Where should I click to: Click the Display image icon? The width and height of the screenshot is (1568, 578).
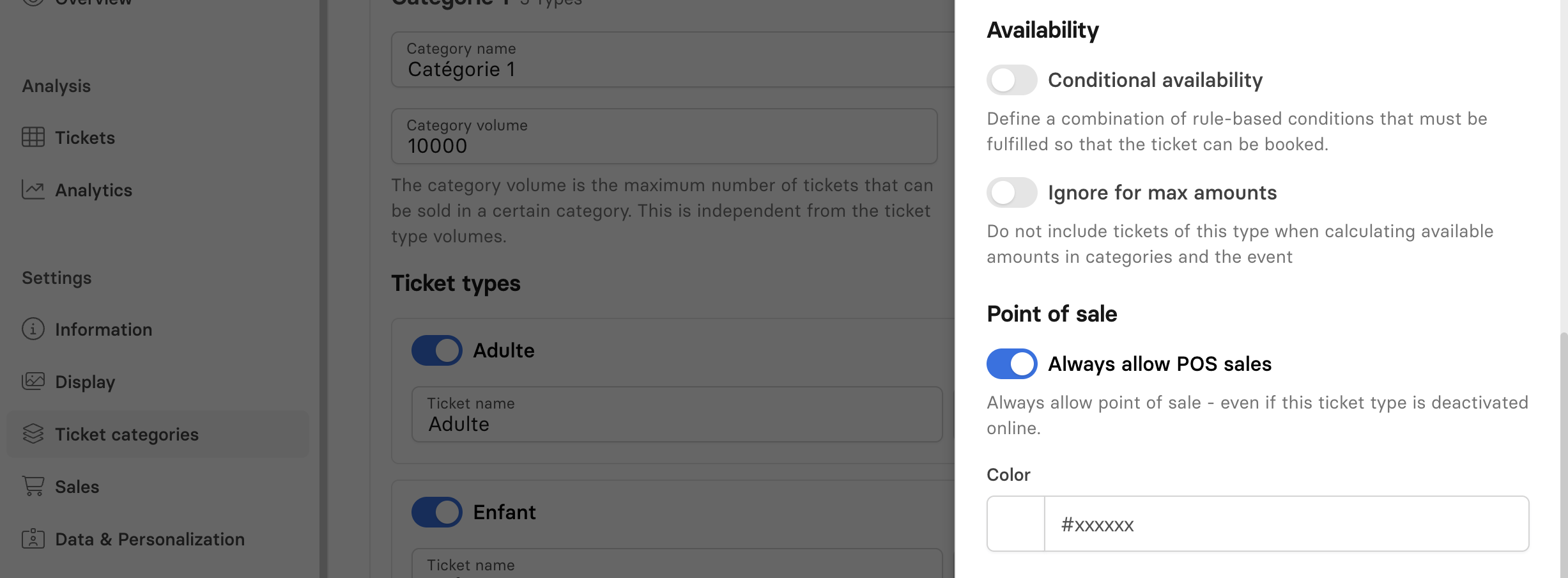pyautogui.click(x=33, y=381)
